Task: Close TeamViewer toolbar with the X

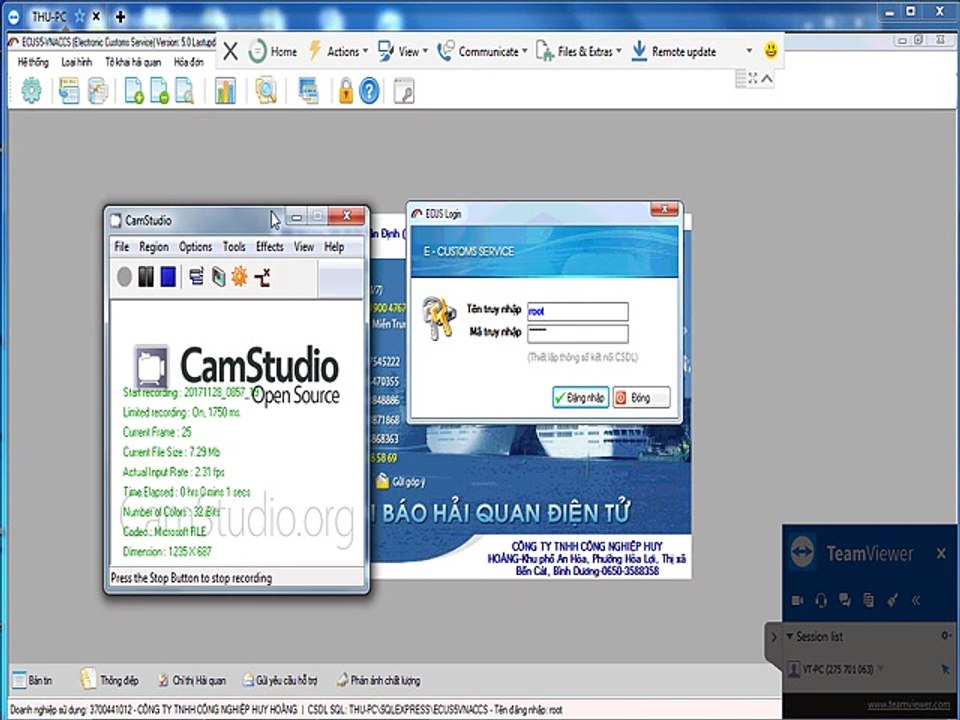Action: tap(230, 51)
